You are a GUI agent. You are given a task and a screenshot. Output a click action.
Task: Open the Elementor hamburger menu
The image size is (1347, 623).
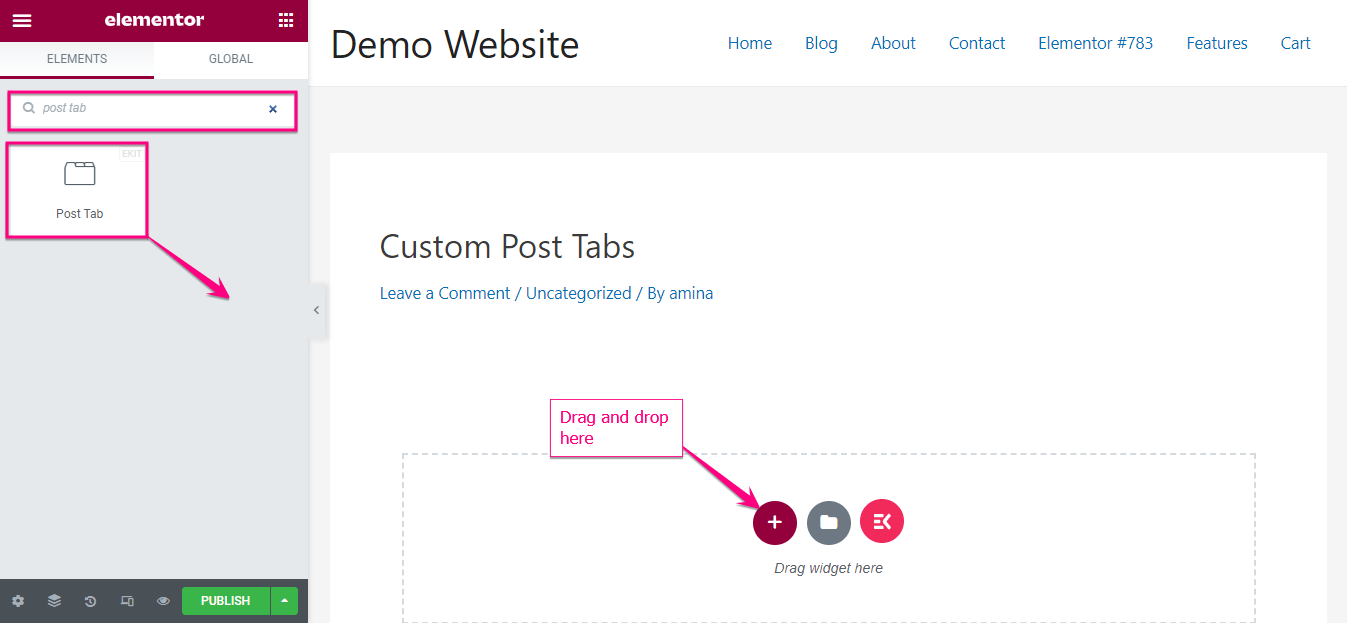[21, 20]
